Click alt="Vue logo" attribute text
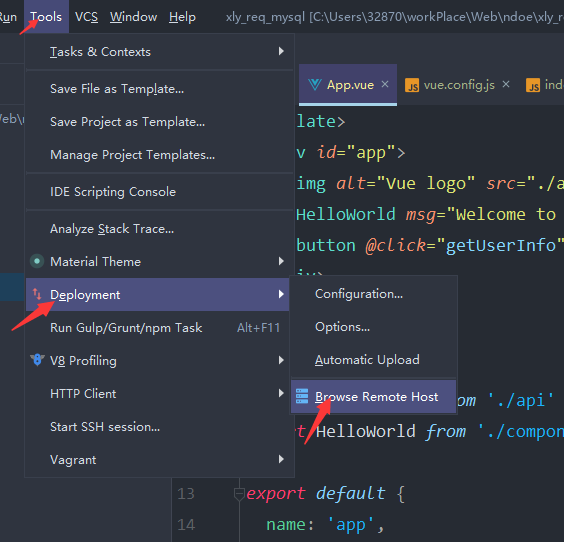Screen dimensions: 564x542 click(405, 183)
